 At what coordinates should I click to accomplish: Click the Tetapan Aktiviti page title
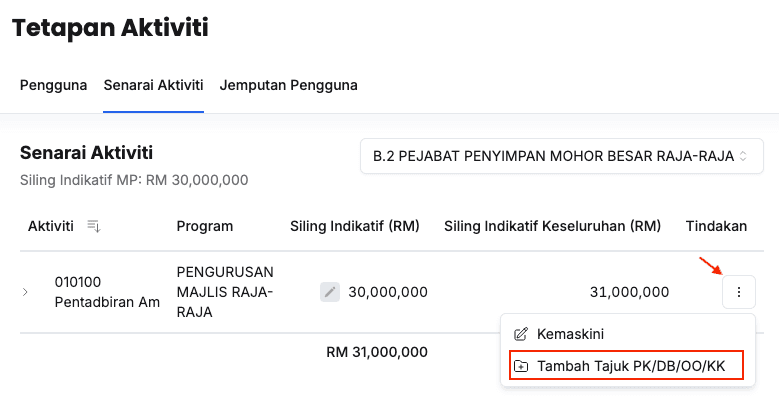click(110, 27)
